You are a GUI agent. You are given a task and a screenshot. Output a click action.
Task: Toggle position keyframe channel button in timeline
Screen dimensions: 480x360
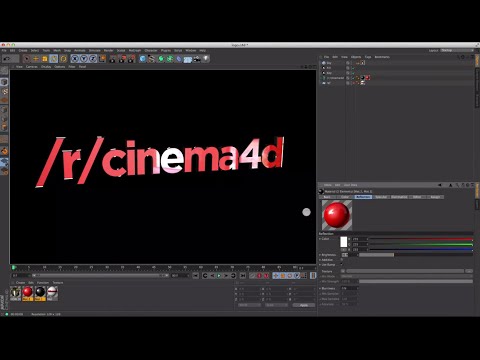276,276
